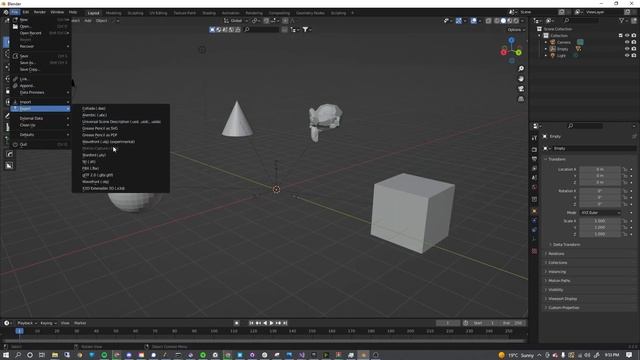Disable Camera in renders icon
Screen dimensions: 640x360
tap(634, 42)
